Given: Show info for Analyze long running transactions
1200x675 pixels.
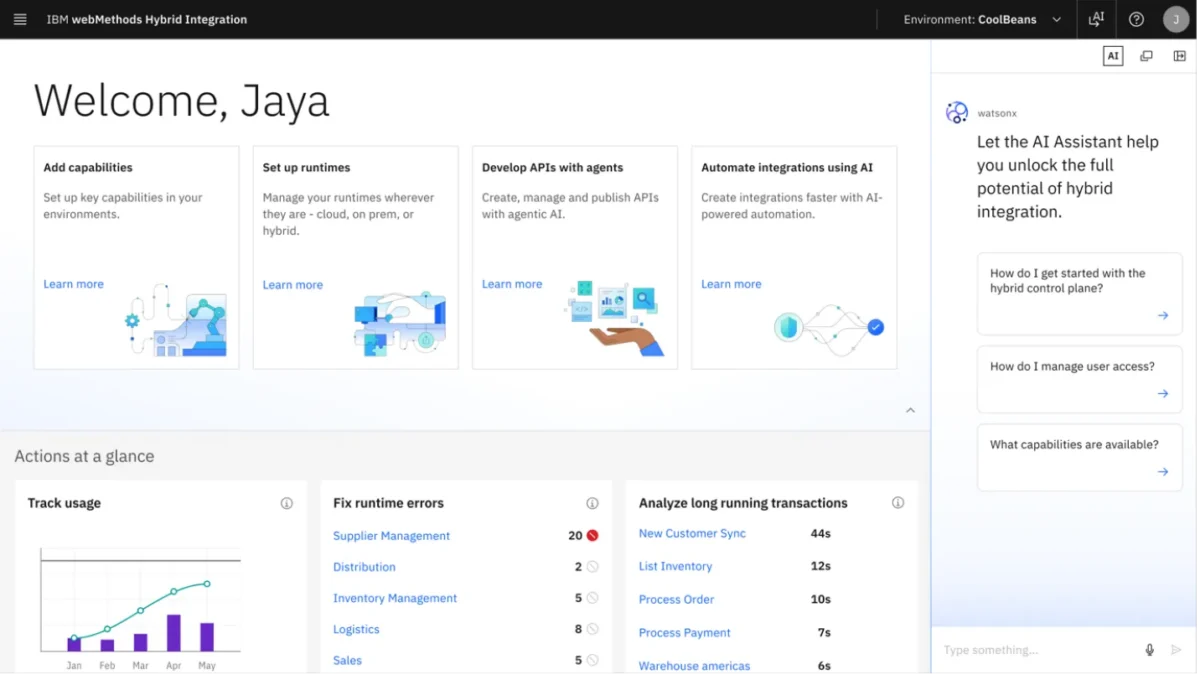Looking at the screenshot, I should click(898, 503).
